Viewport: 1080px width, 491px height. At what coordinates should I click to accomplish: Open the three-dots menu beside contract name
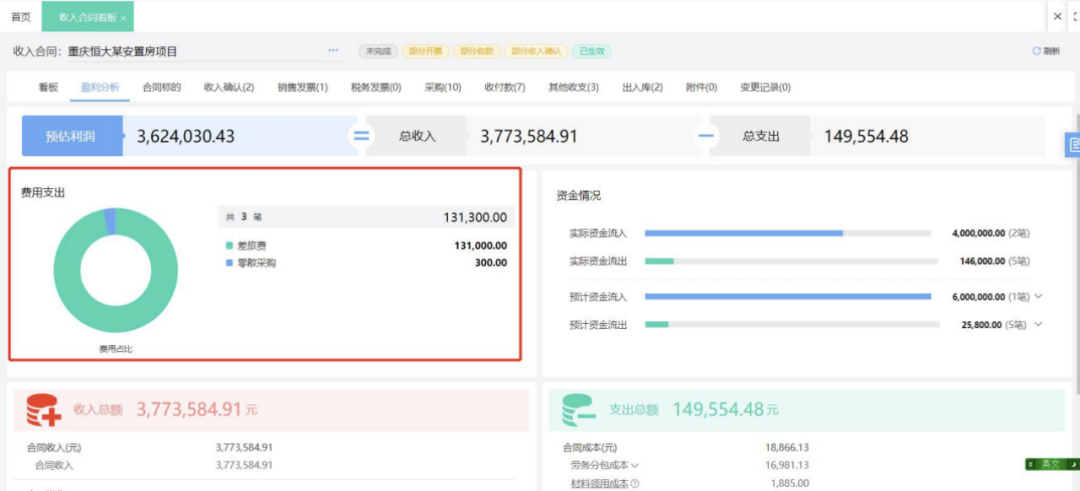pyautogui.click(x=333, y=50)
